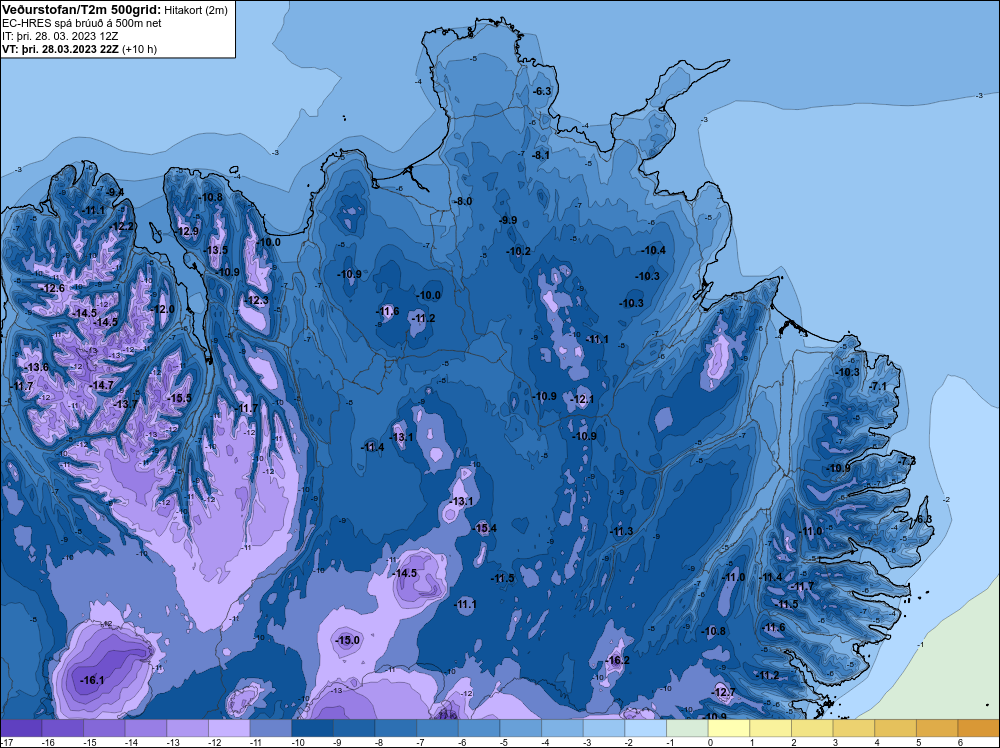Click the -10.2 temperature label
The width and height of the screenshot is (1000, 748).
click(518, 251)
